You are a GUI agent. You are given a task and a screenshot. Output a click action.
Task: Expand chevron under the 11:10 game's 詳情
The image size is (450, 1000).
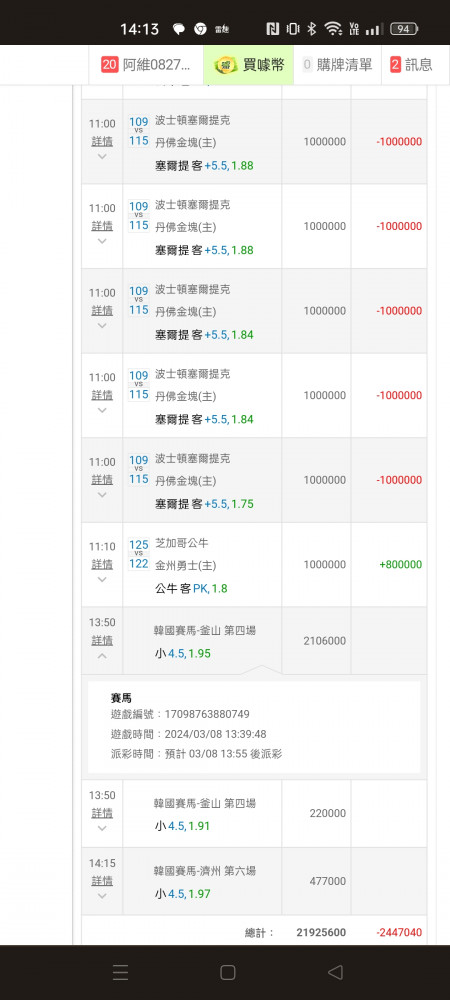(x=102, y=579)
